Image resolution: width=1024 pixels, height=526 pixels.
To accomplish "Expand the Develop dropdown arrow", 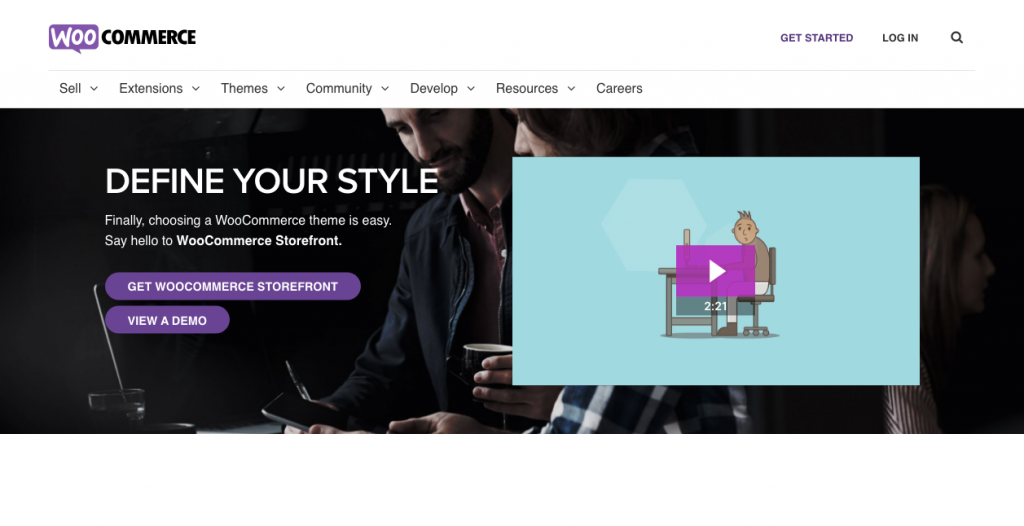I will (x=470, y=88).
